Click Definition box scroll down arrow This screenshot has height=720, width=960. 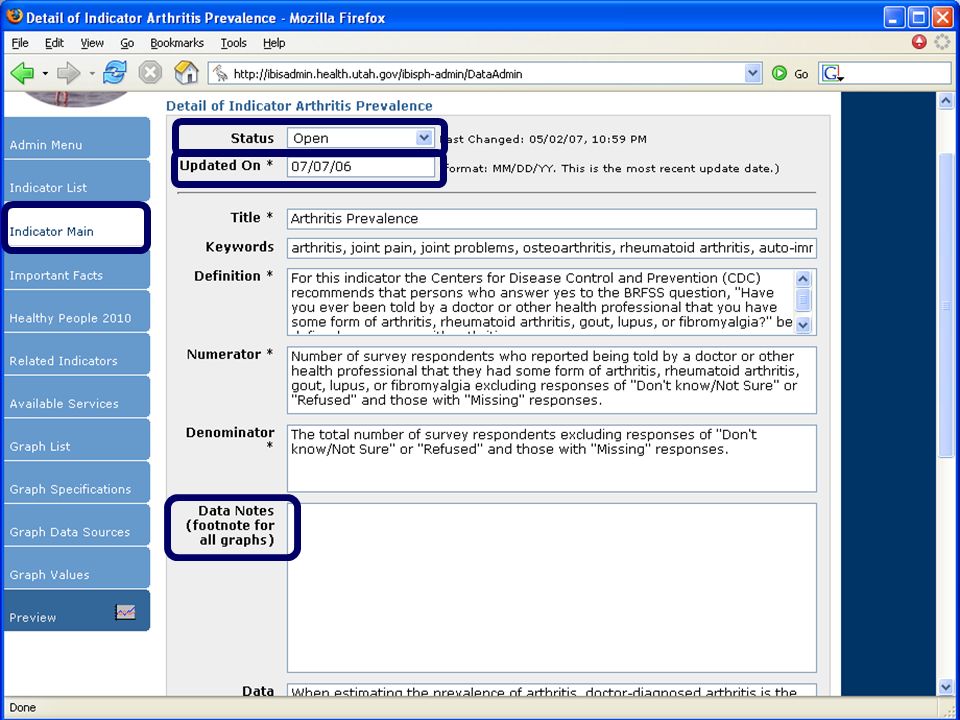(803, 325)
